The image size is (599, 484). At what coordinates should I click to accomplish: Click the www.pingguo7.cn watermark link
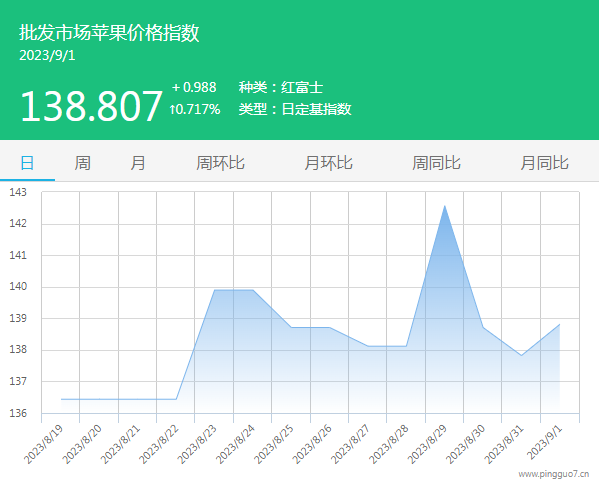point(554,474)
